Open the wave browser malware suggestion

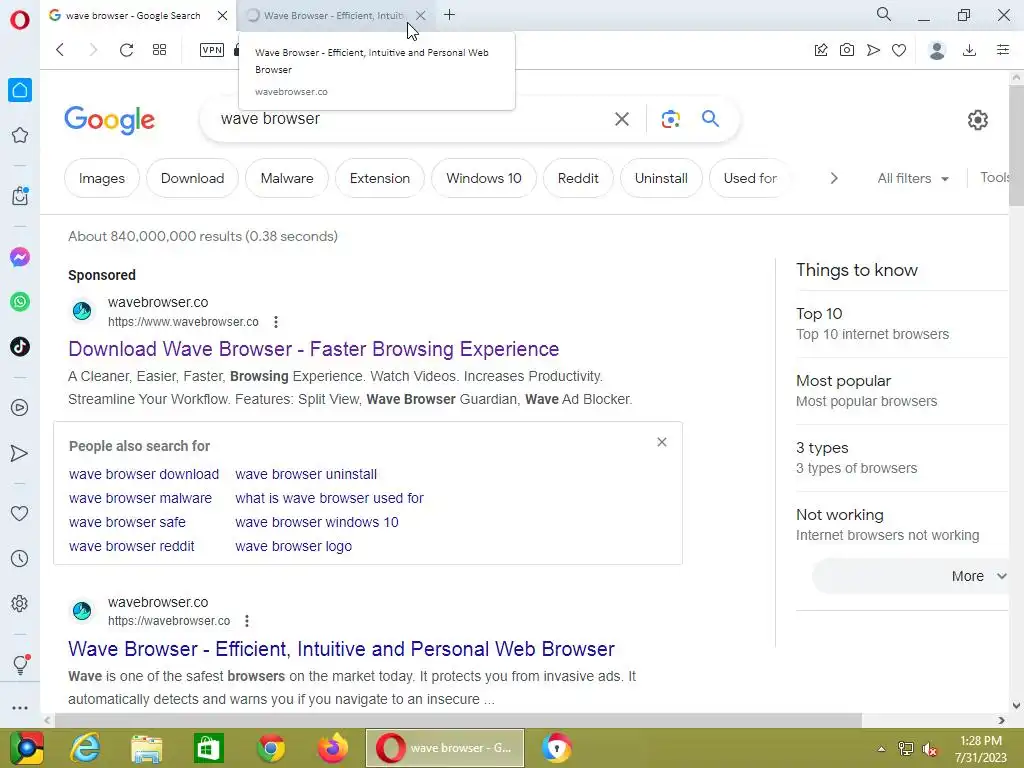click(x=140, y=498)
